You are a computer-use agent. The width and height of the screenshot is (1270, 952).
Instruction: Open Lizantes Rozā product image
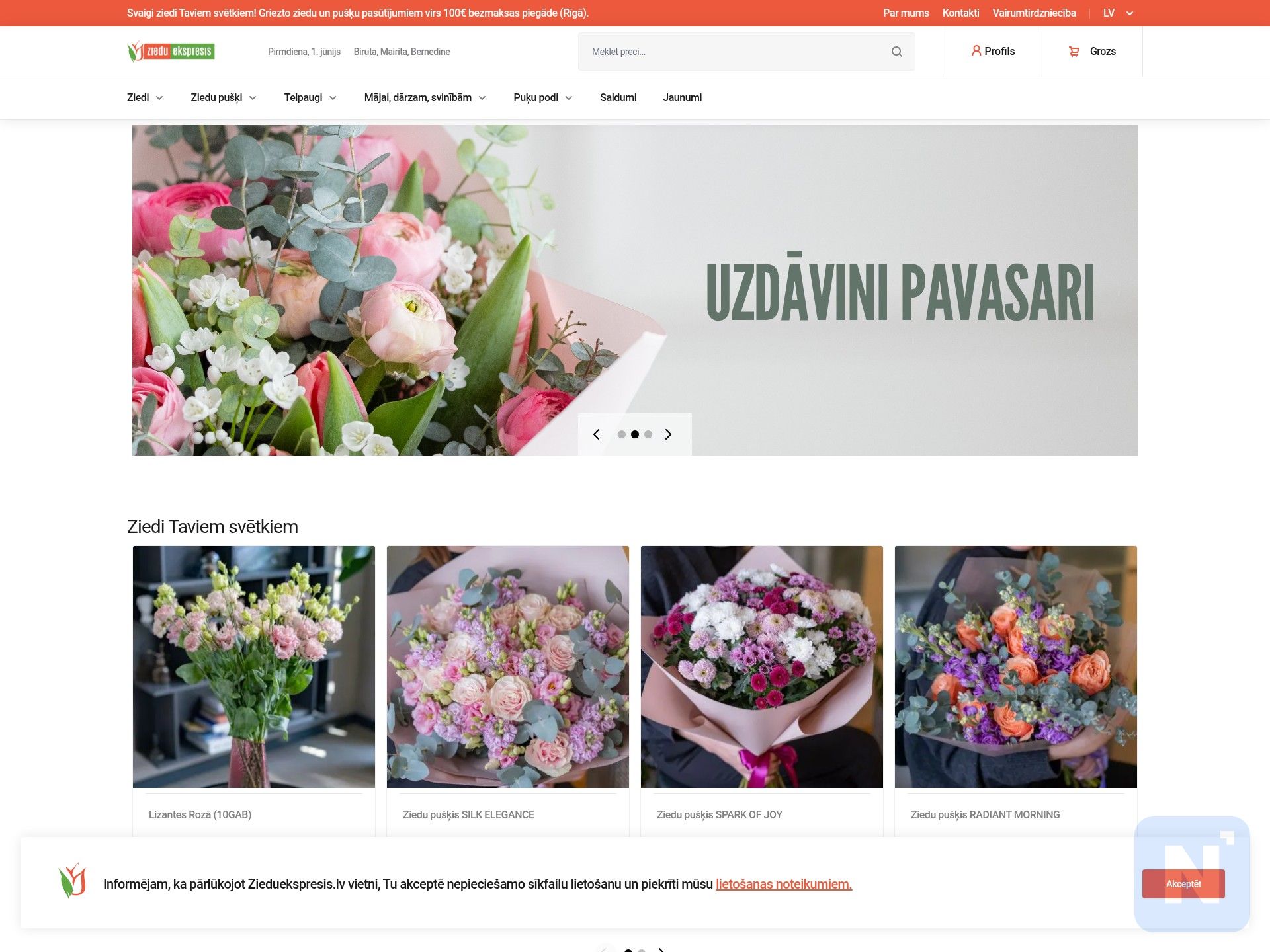(x=254, y=667)
